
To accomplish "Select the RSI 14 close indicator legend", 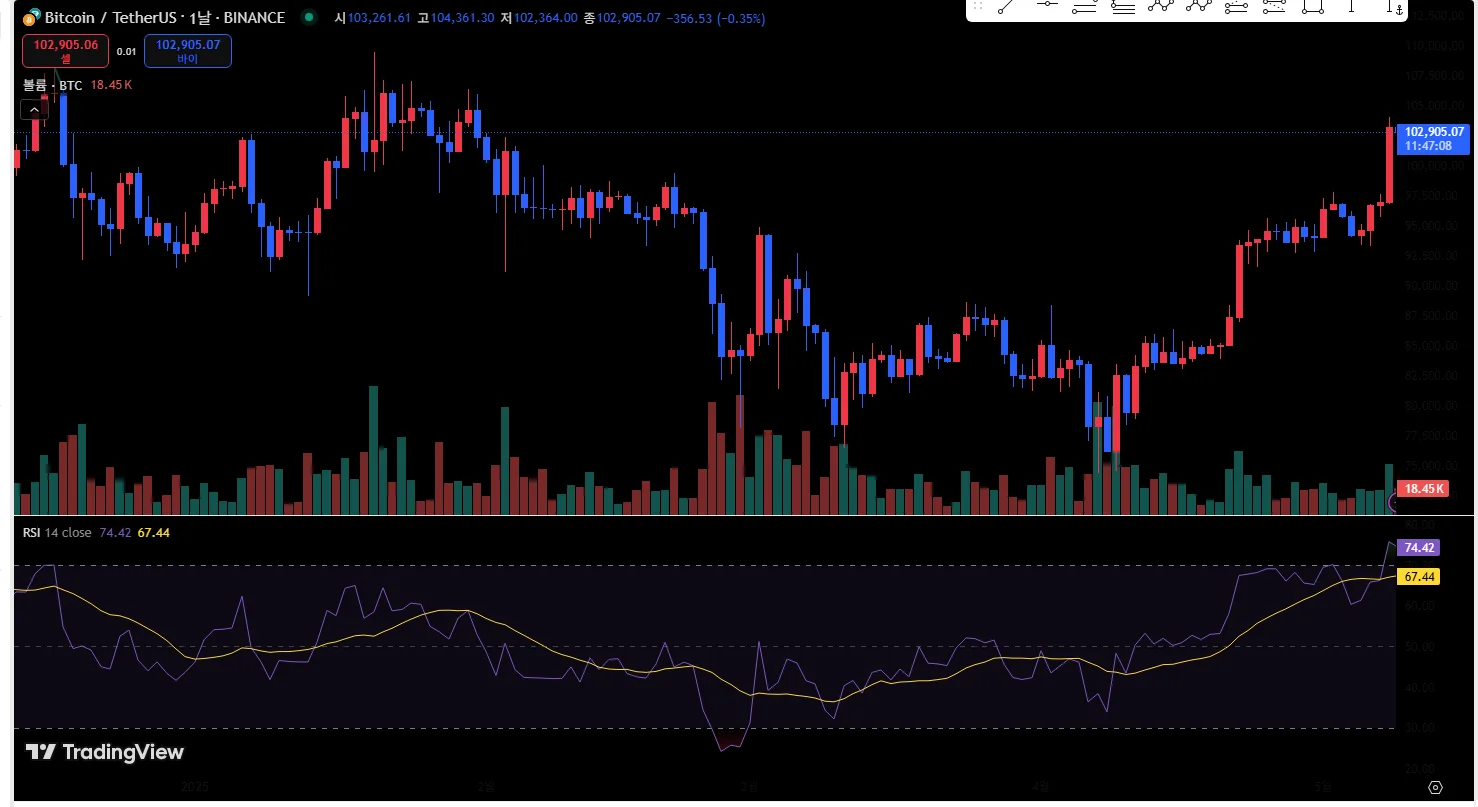I will (57, 533).
